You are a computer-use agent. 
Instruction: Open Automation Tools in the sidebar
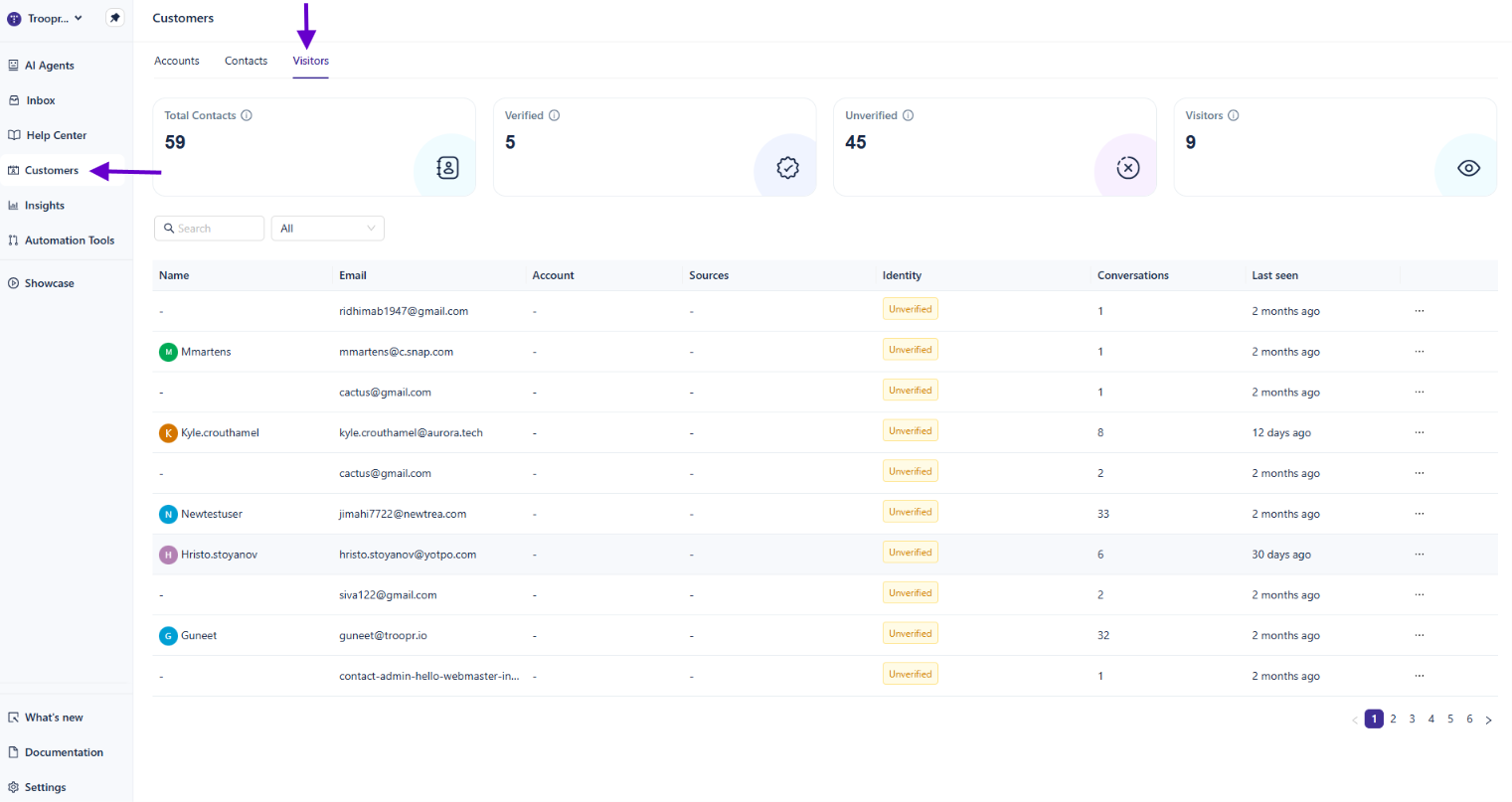[61, 241]
